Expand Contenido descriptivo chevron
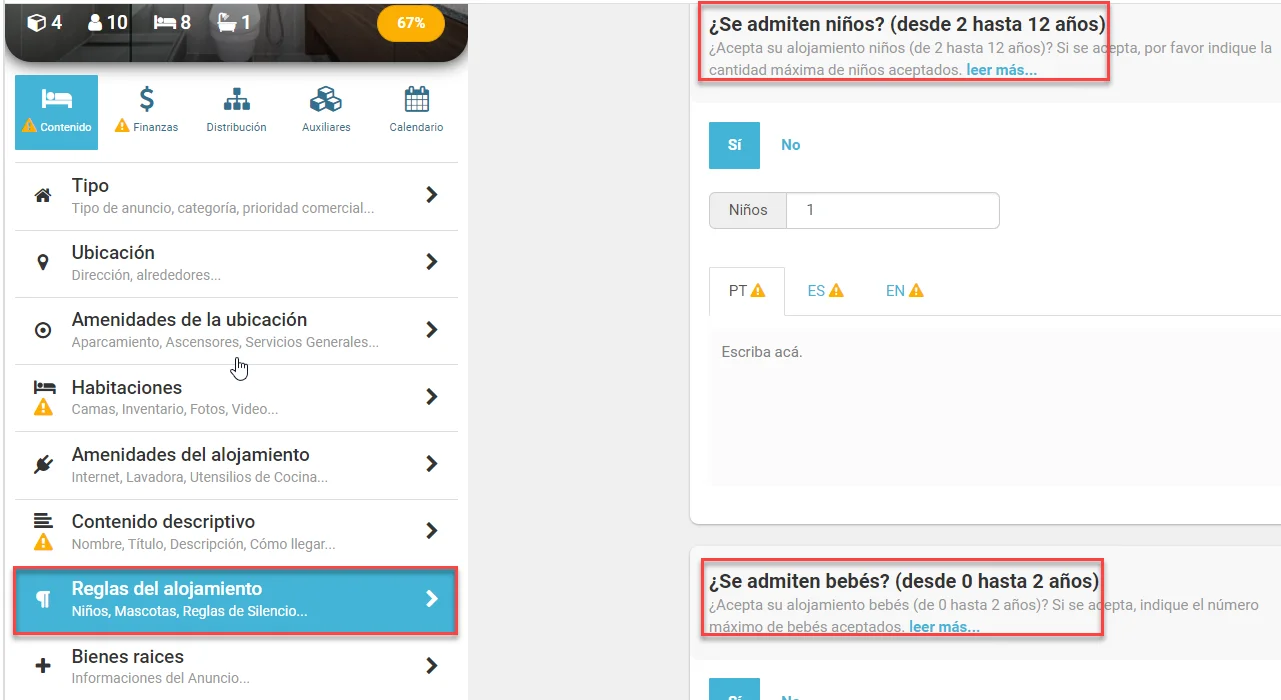1281x700 pixels. 432,531
